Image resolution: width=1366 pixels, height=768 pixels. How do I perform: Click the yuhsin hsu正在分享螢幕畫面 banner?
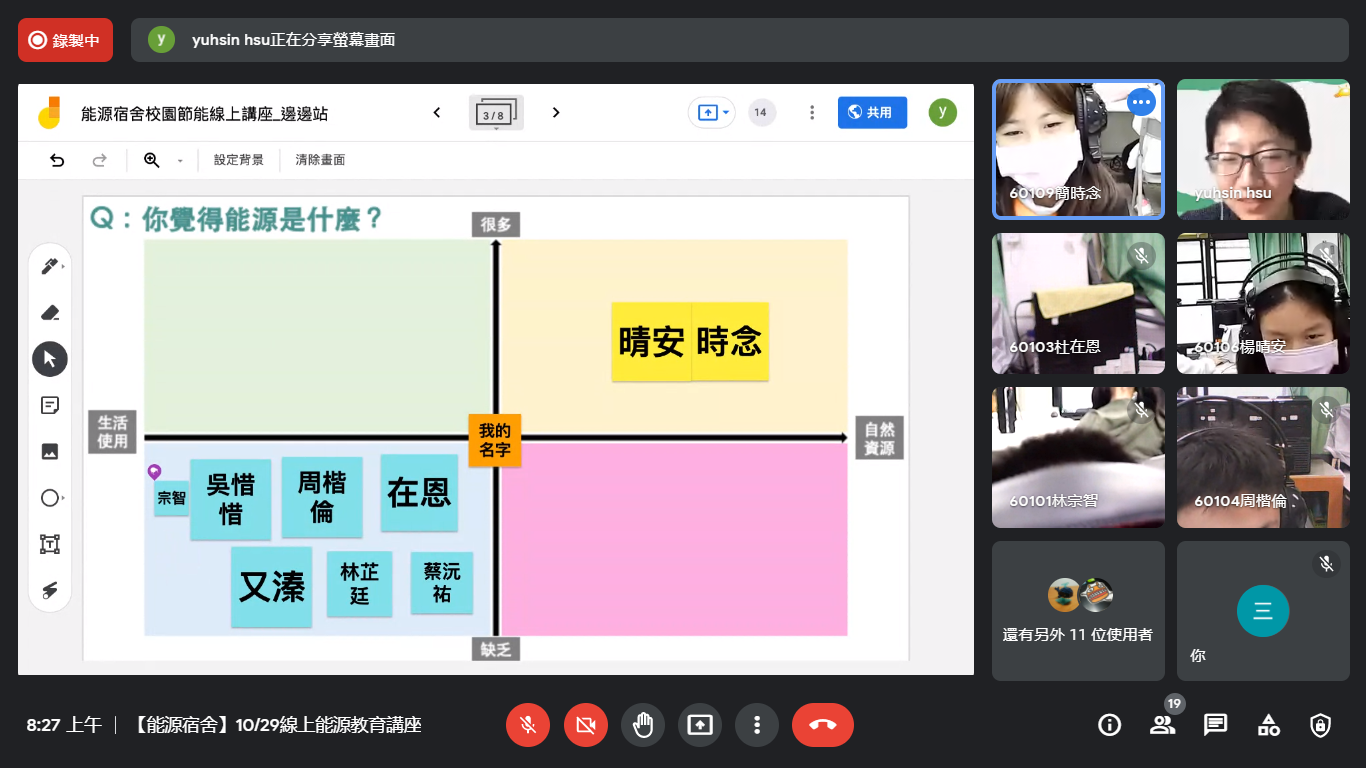click(x=740, y=40)
